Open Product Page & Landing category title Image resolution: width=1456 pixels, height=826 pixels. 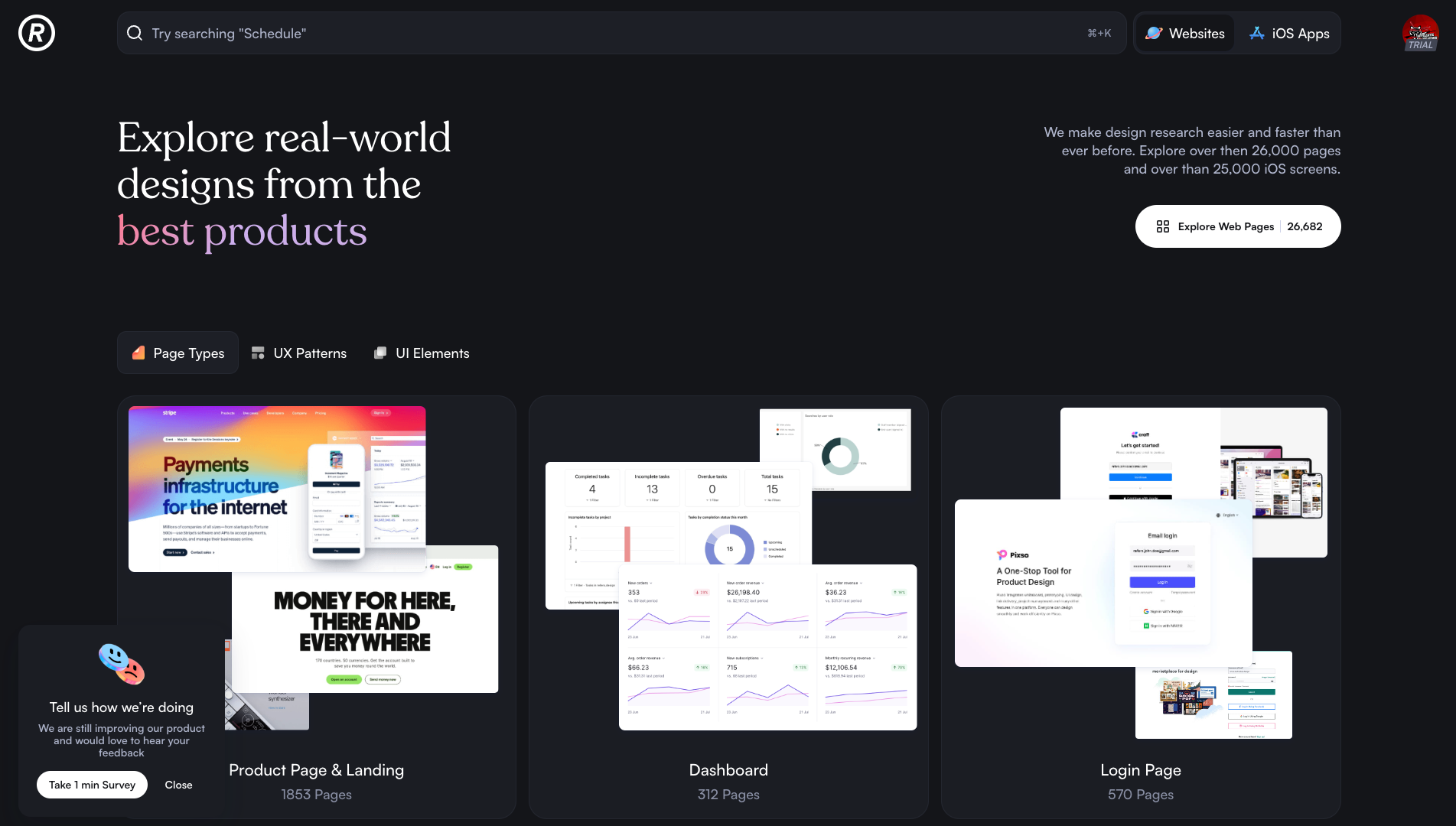(316, 770)
